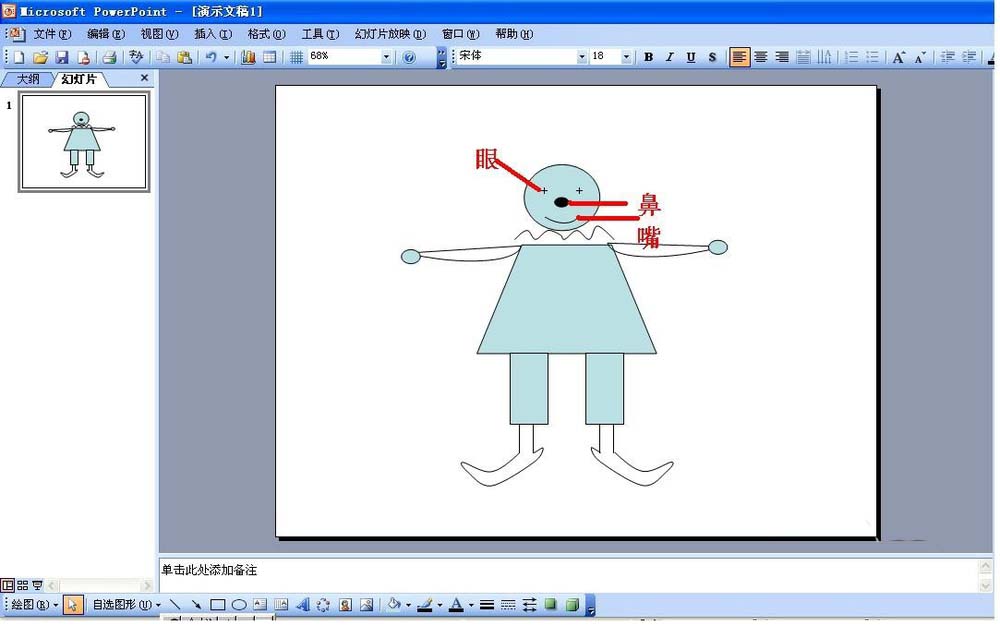The image size is (1000, 626).
Task: Decrease the font size
Action: pyautogui.click(x=920, y=57)
